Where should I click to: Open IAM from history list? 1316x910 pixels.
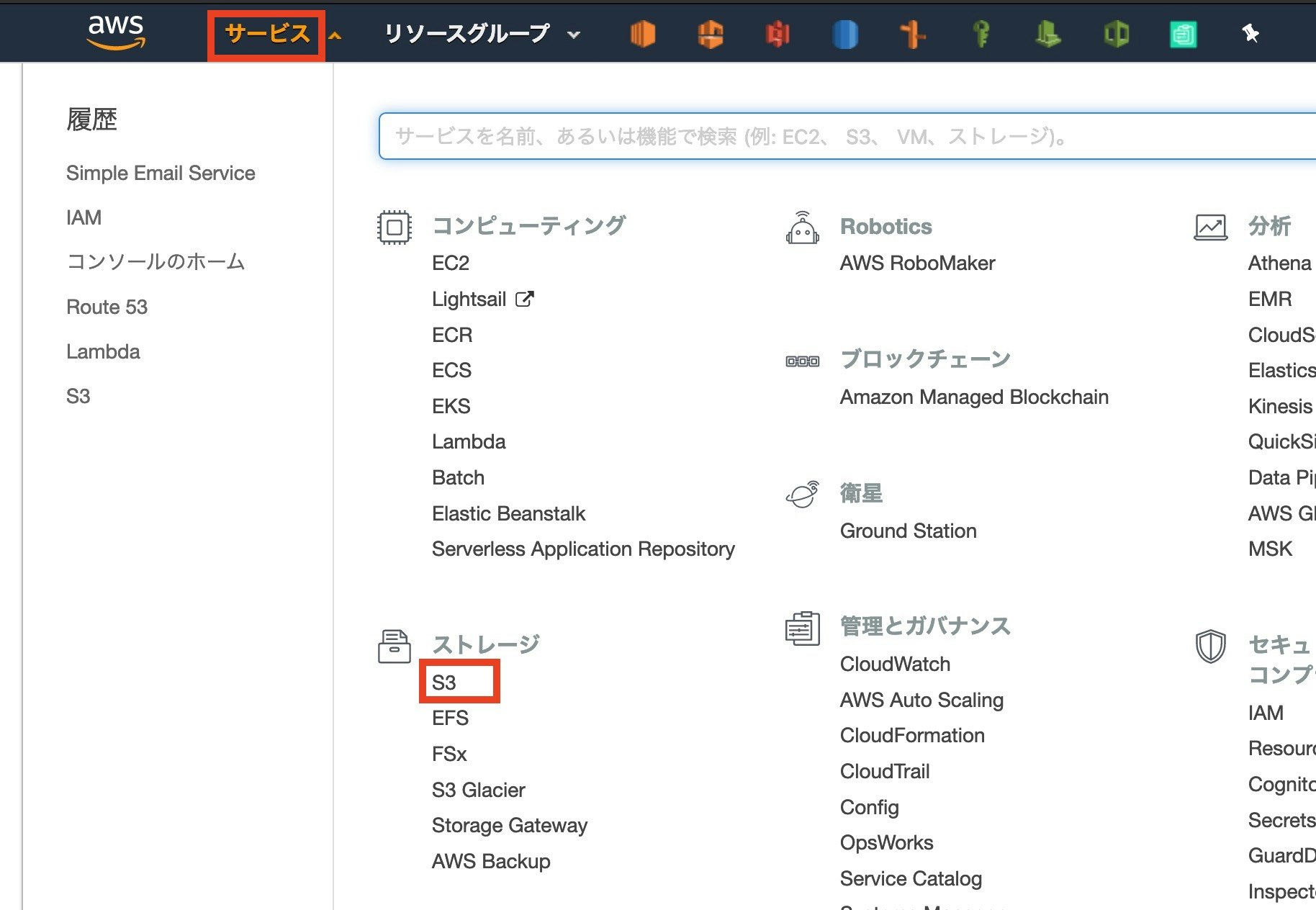[x=84, y=217]
